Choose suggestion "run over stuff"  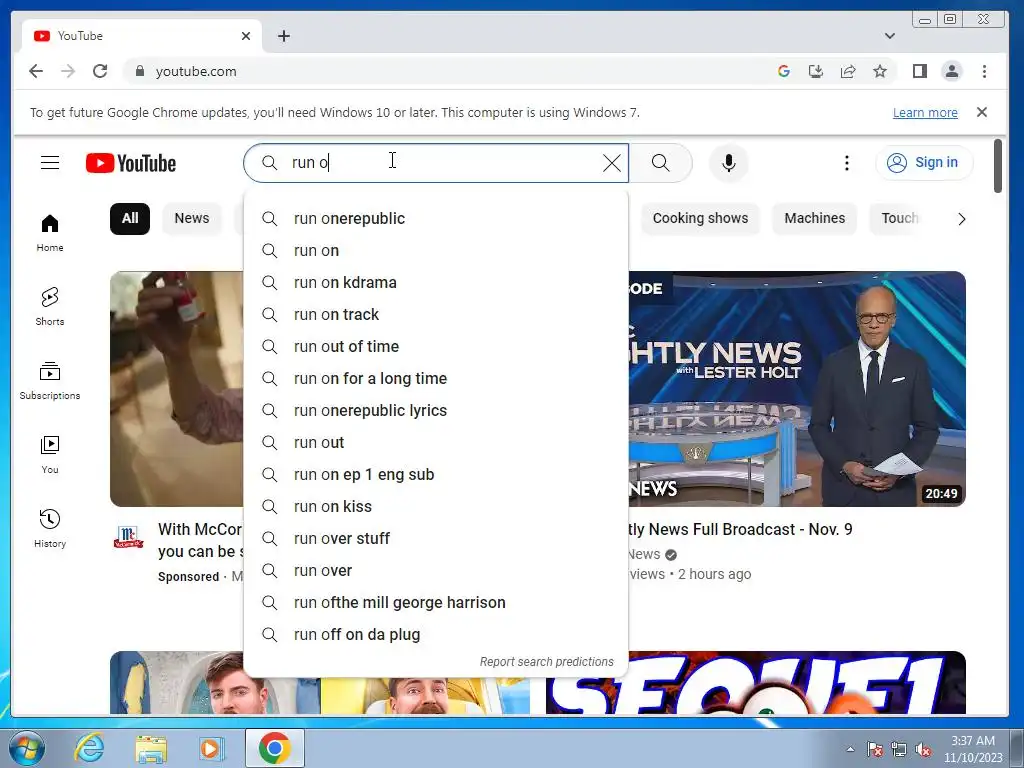[x=436, y=539]
